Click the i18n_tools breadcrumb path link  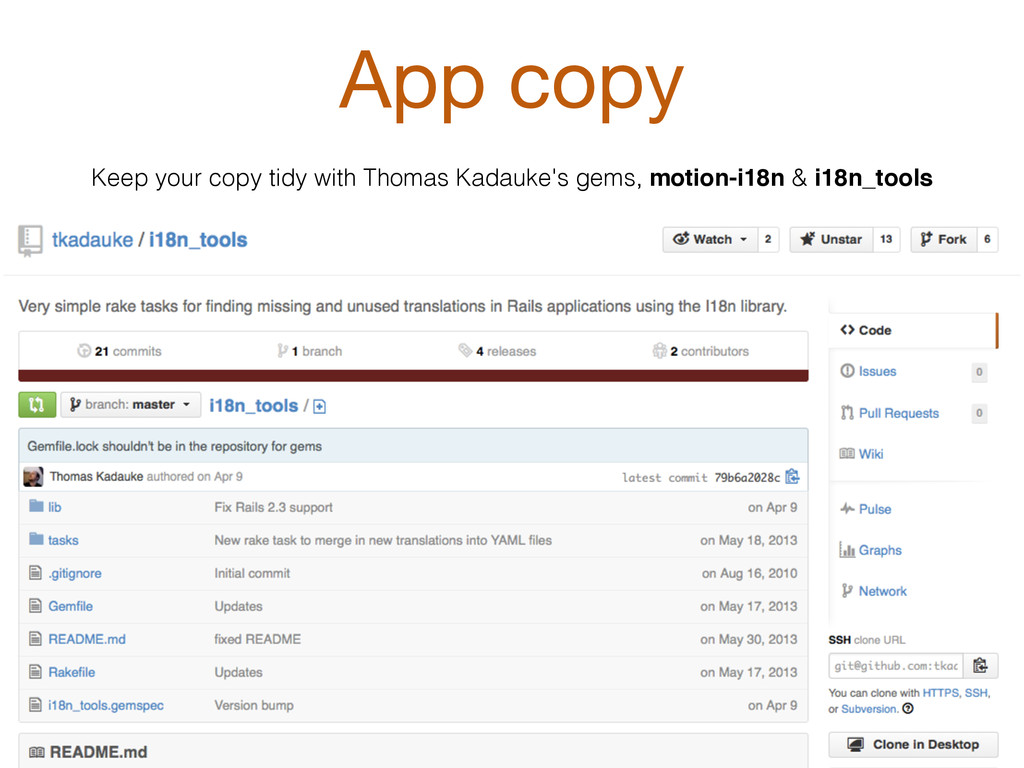253,406
